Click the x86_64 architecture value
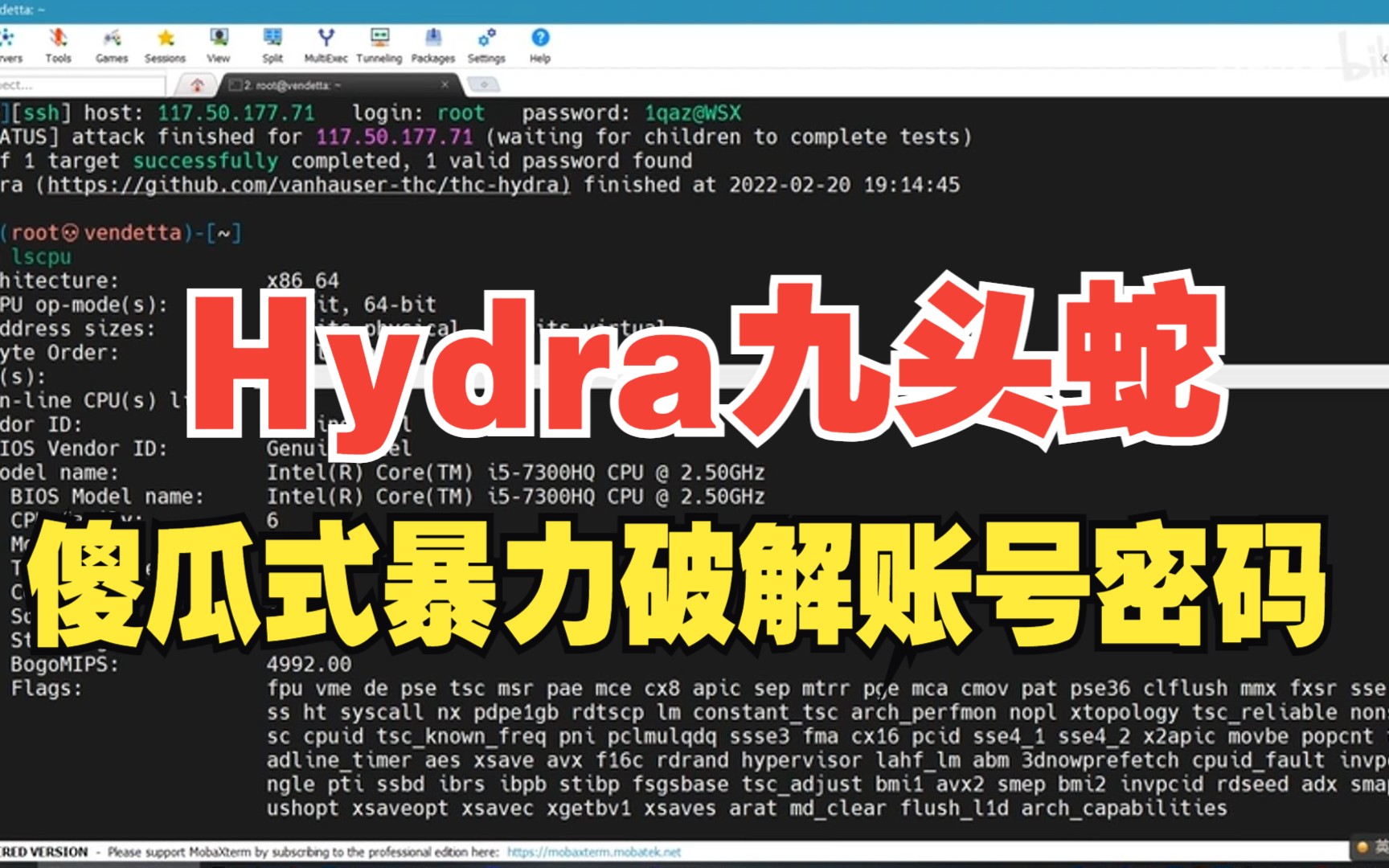The height and width of the screenshot is (868, 1389). pyautogui.click(x=303, y=281)
